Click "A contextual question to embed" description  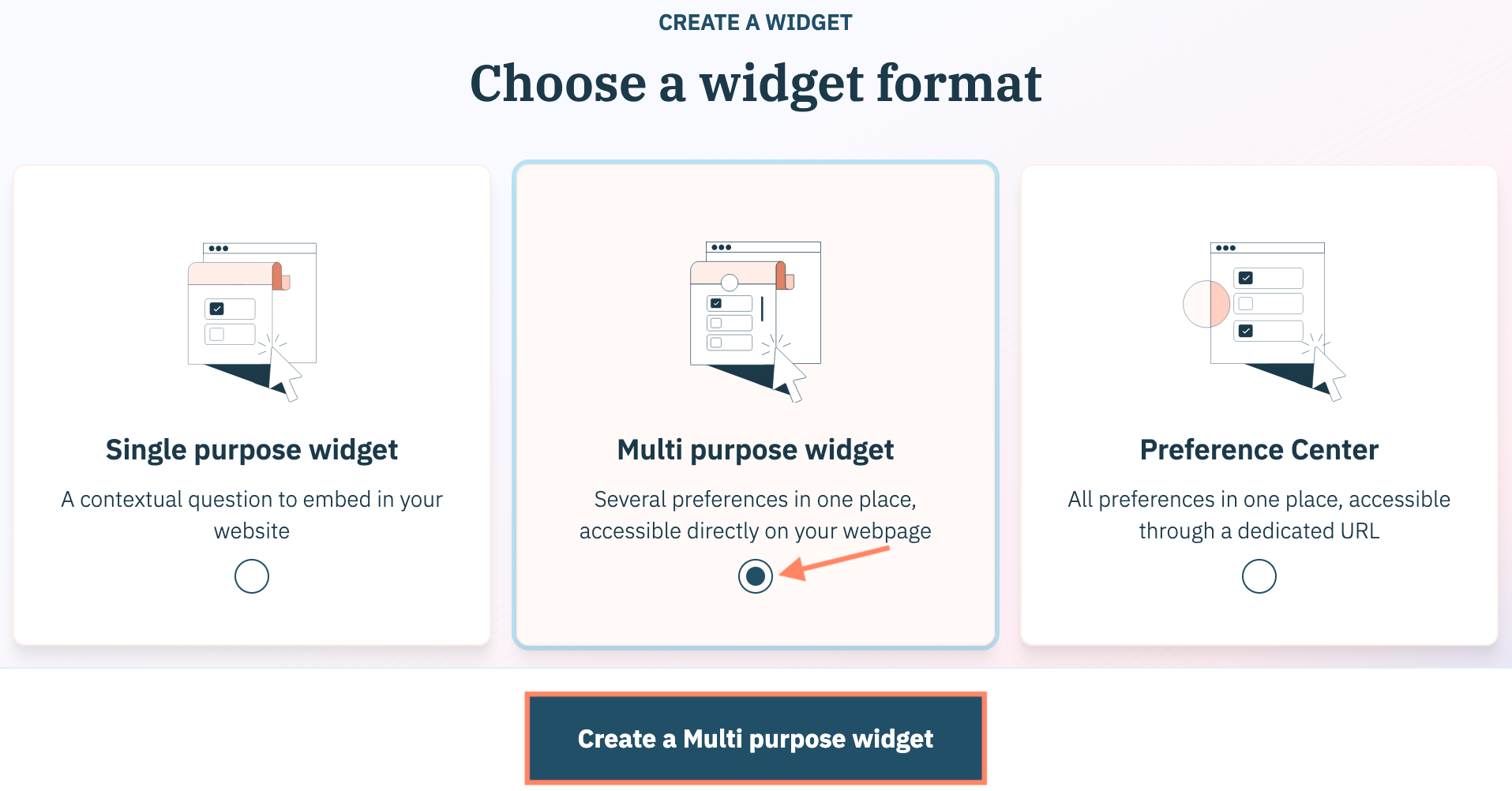coord(252,515)
